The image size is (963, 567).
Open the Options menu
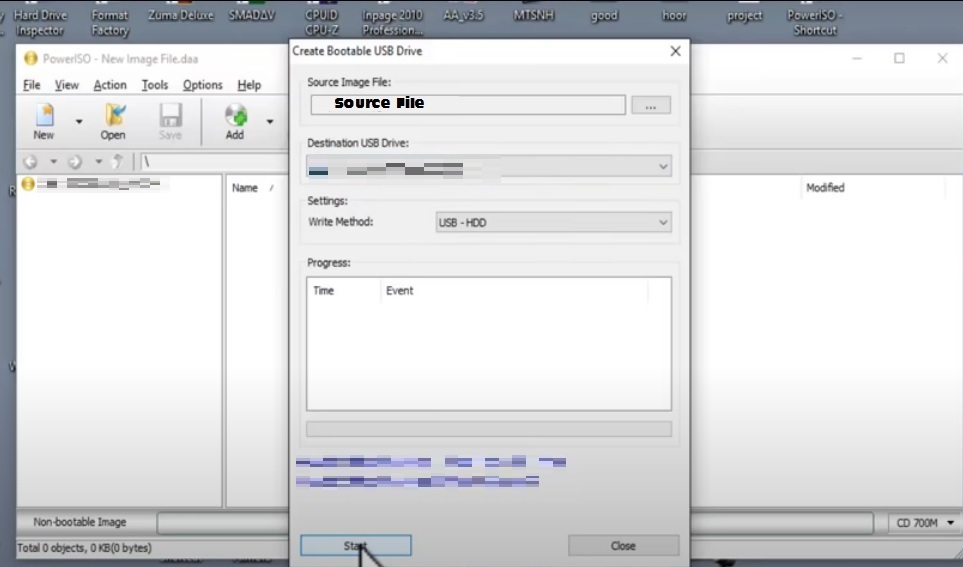pos(203,85)
